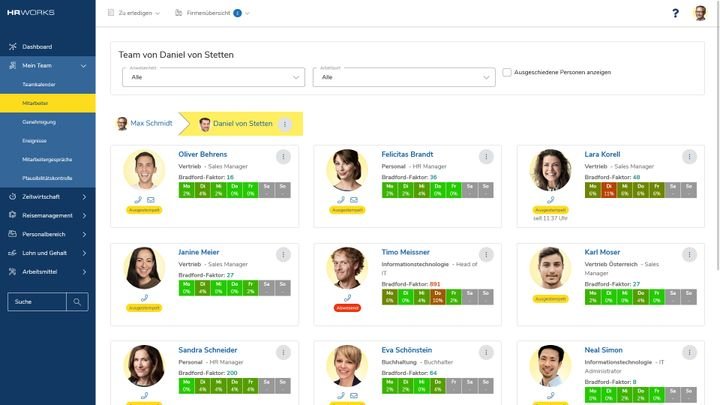The image size is (720, 405).
Task: Click Timo Meissner's Do 10% absence cell
Action: pyautogui.click(x=438, y=297)
